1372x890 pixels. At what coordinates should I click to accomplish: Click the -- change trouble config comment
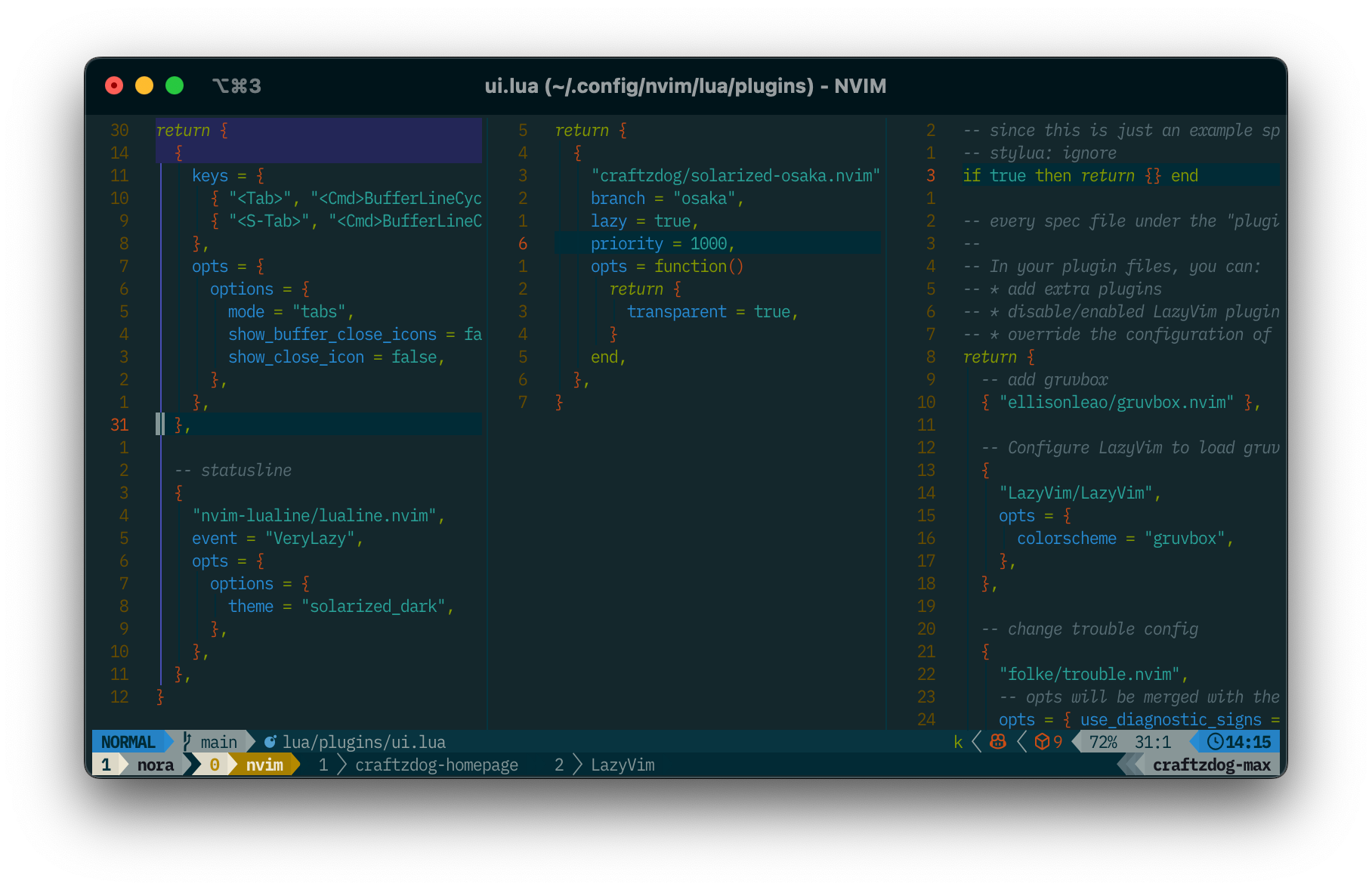click(1089, 629)
